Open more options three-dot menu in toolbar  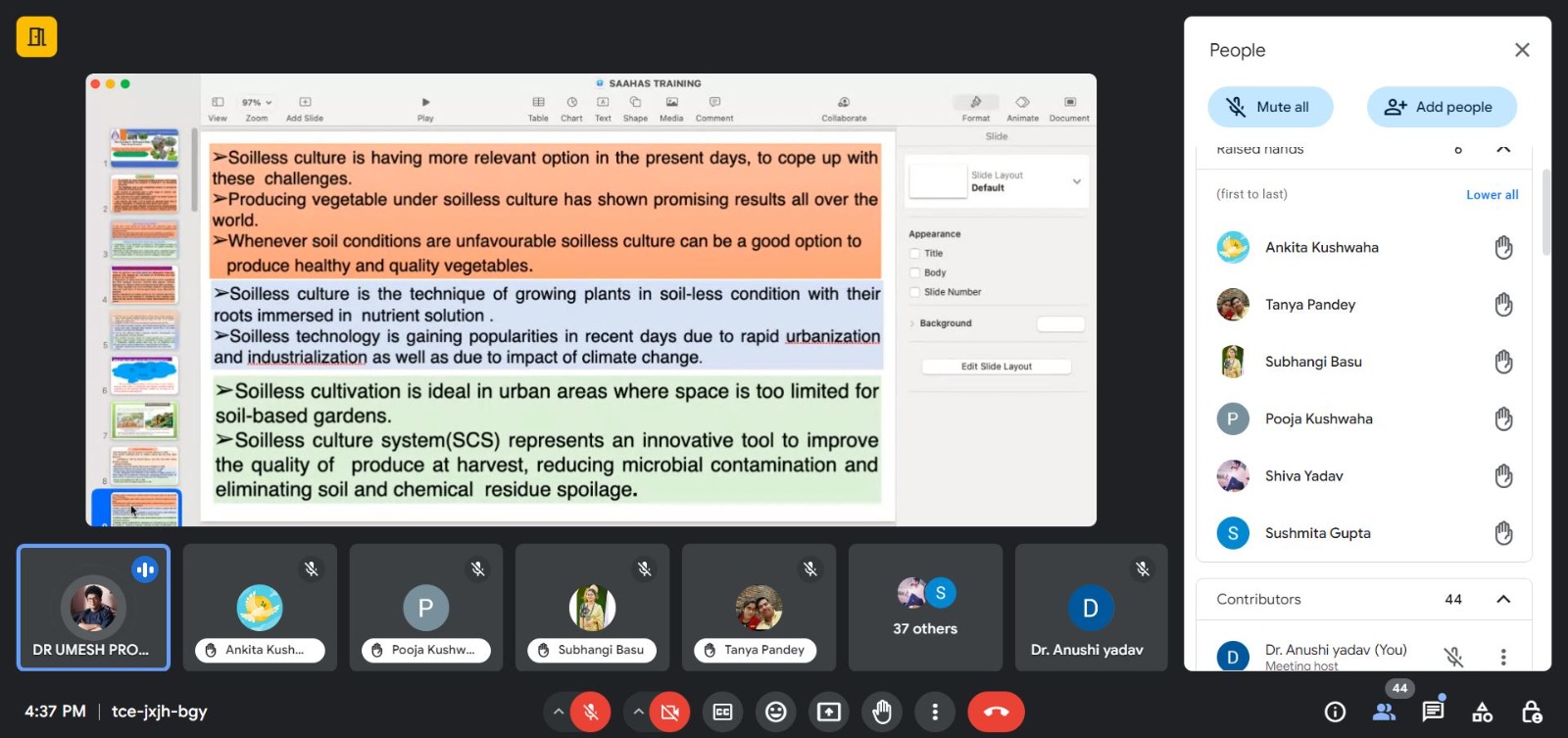(x=935, y=712)
